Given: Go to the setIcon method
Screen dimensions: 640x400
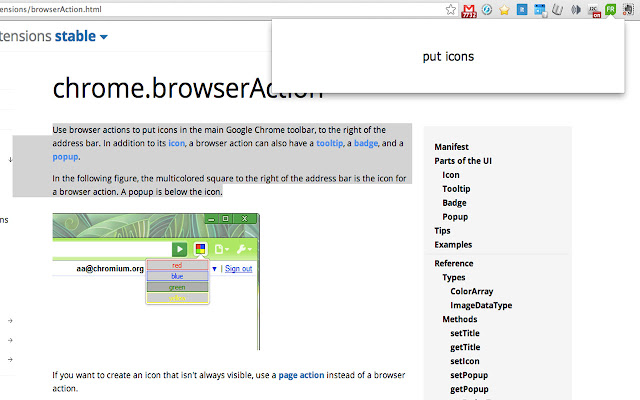Looking at the screenshot, I should click(x=464, y=361).
